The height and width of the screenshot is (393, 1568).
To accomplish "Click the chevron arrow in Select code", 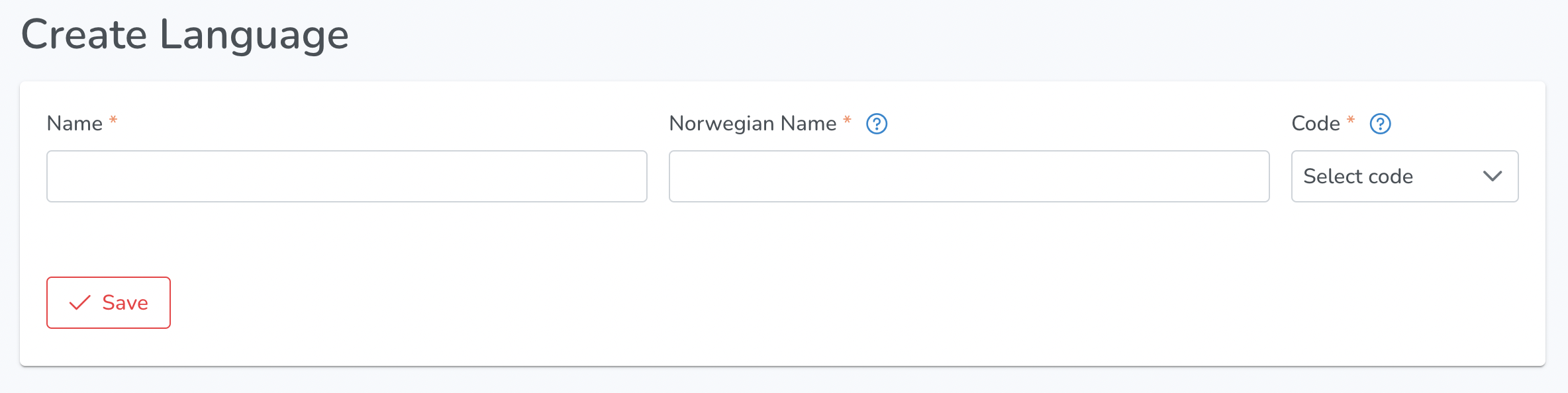I will coord(1493,176).
